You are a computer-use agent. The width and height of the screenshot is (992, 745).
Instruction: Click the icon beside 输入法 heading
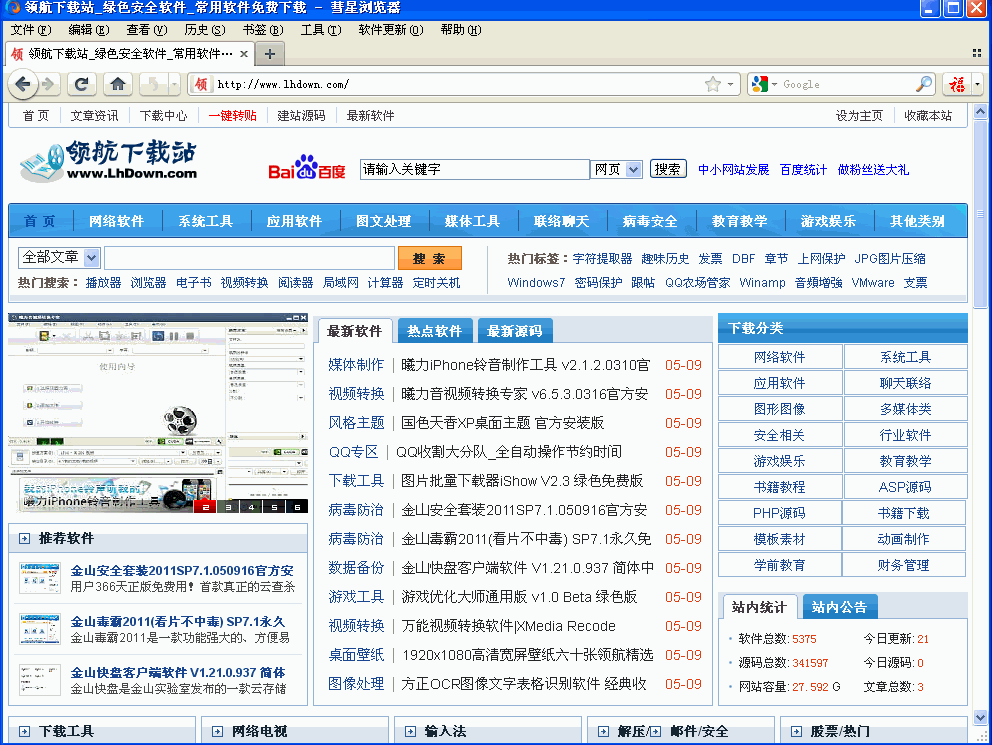tap(410, 731)
